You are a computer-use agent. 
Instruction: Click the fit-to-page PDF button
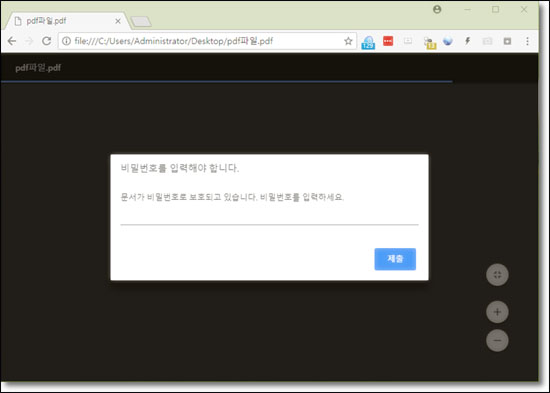497,275
